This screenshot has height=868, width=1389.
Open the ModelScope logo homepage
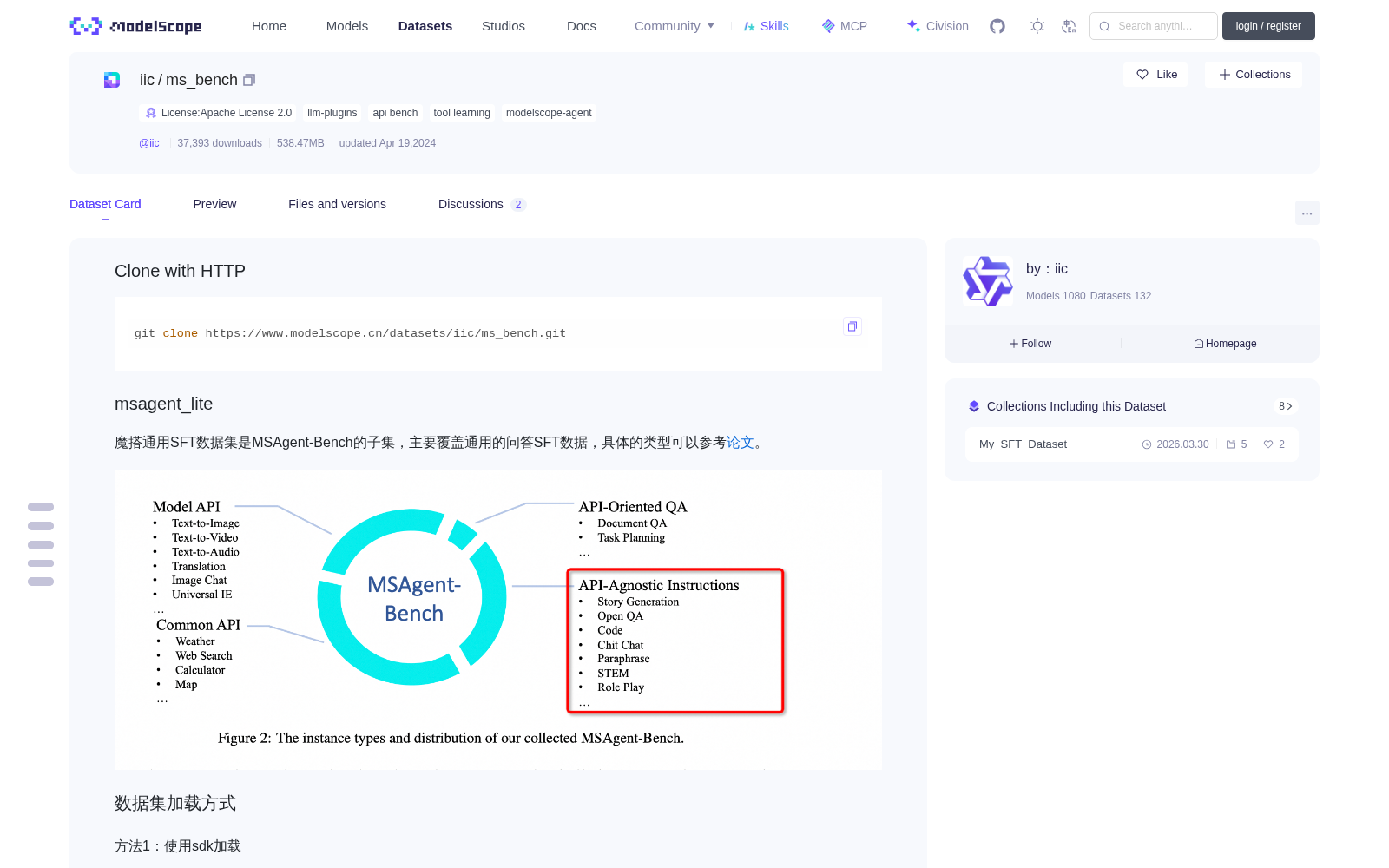136,26
